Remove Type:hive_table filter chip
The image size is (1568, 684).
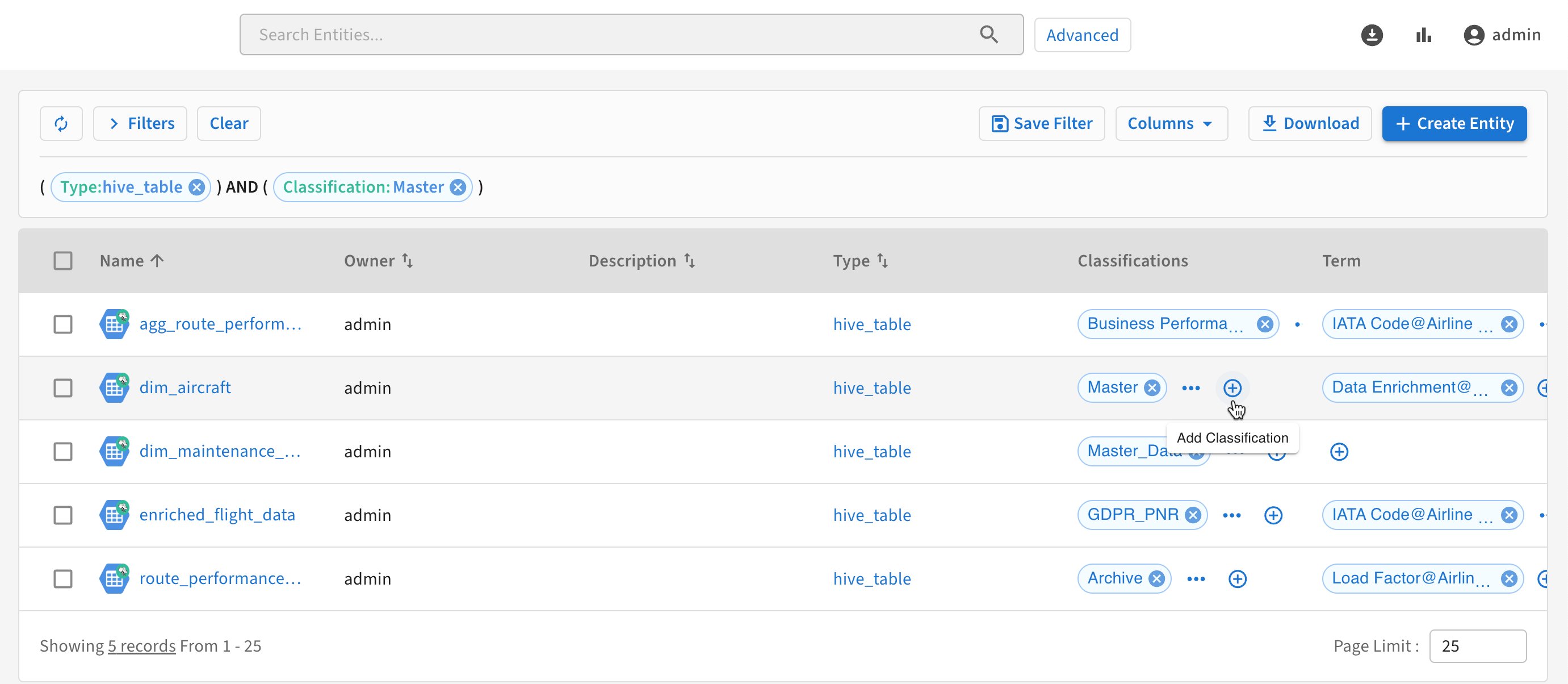click(x=196, y=187)
